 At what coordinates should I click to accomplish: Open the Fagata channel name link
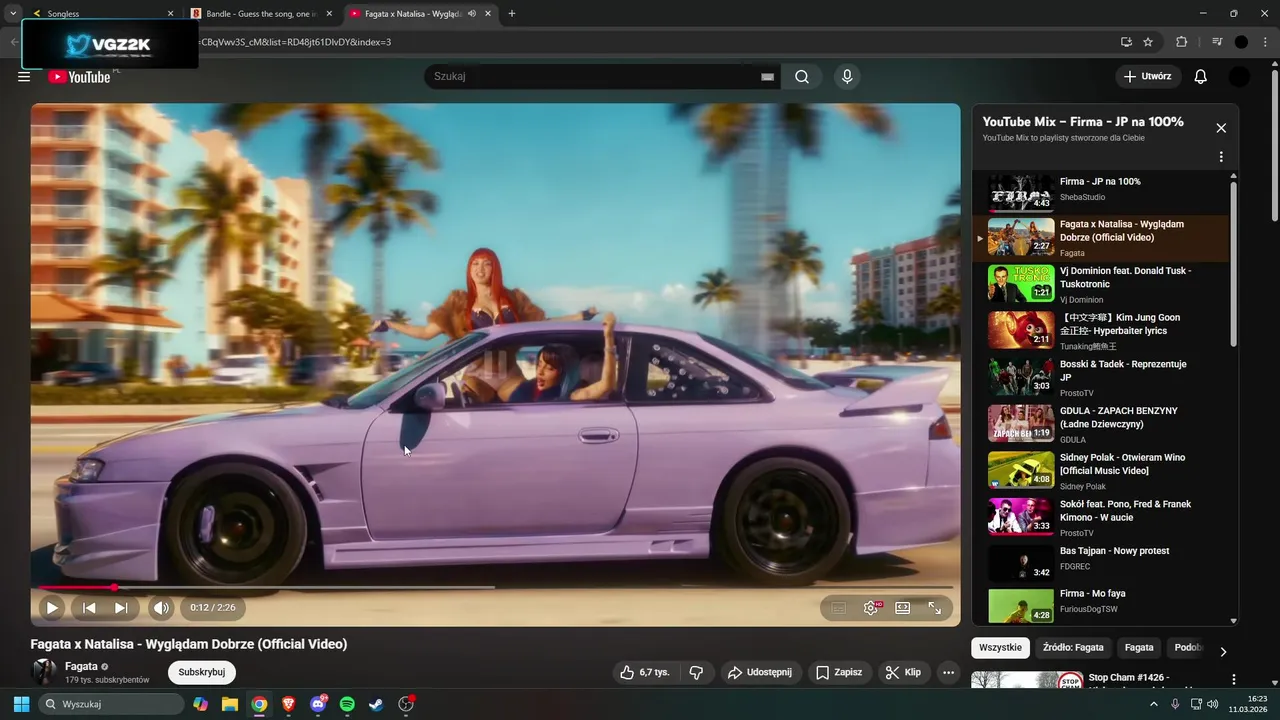81,666
